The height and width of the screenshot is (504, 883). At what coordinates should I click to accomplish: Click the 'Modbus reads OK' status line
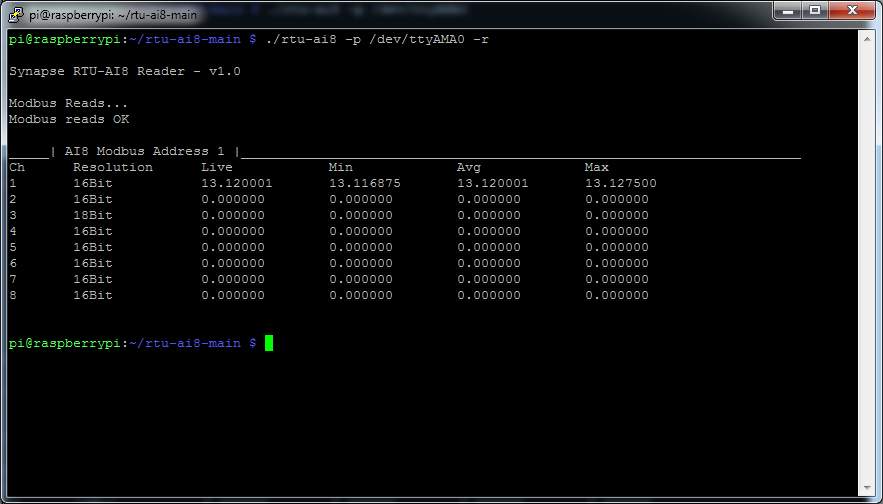click(x=69, y=119)
